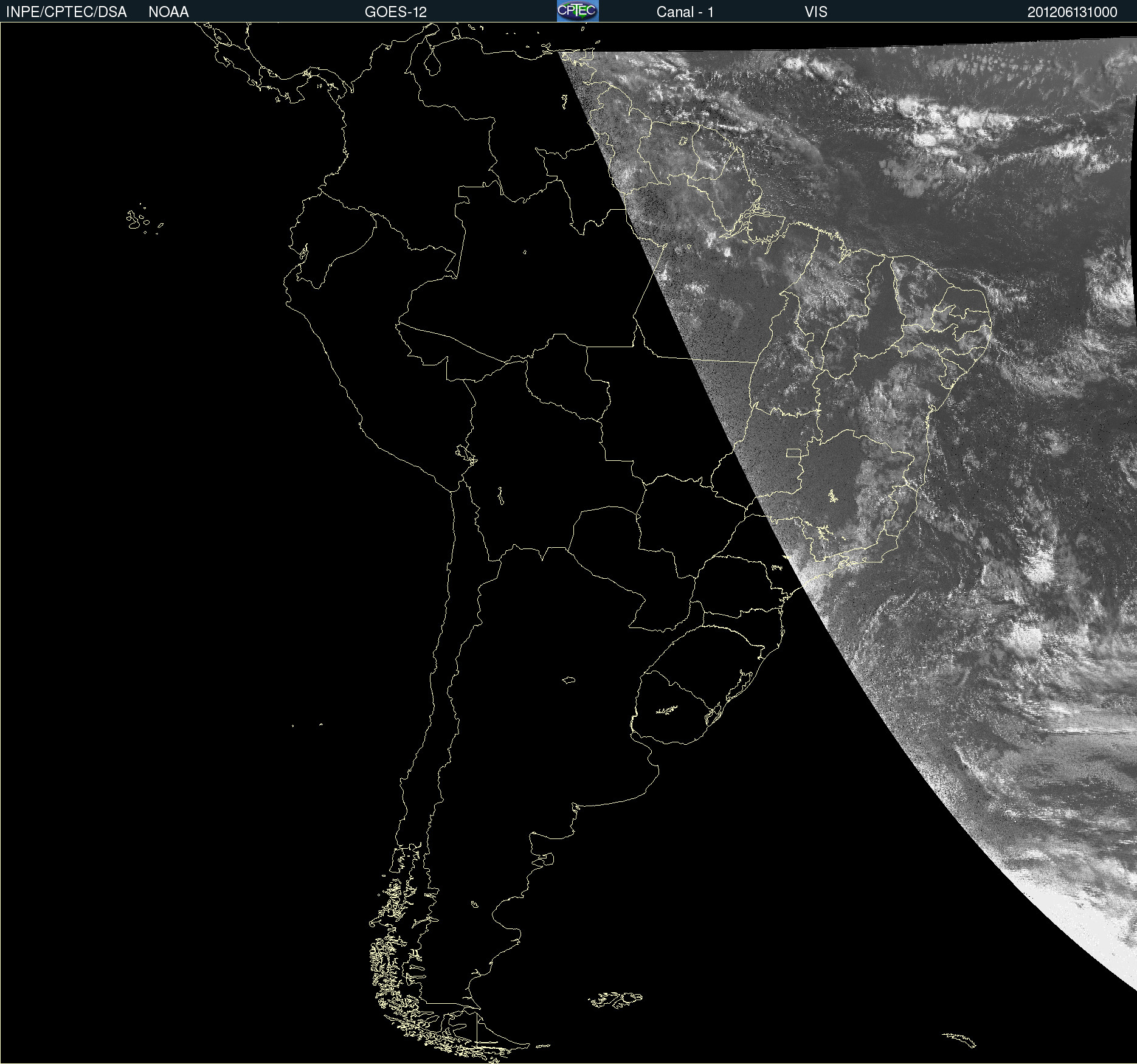Image resolution: width=1137 pixels, height=1064 pixels.
Task: Click the VIS label in the header
Action: tap(815, 12)
